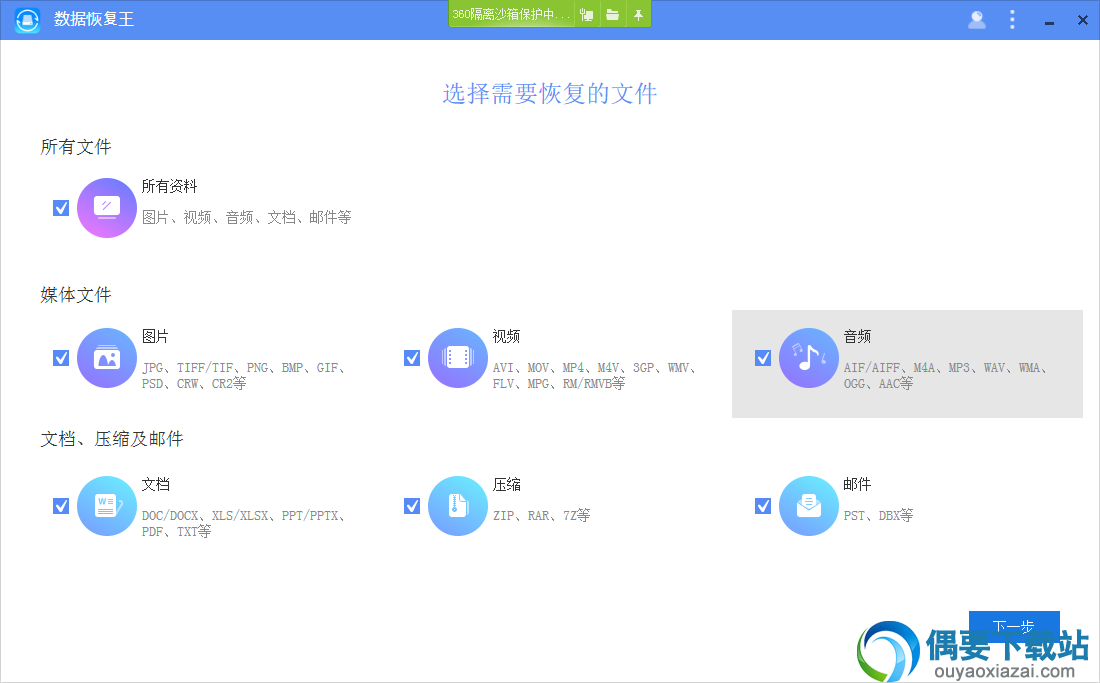Click the 视频 label

[x=507, y=337]
